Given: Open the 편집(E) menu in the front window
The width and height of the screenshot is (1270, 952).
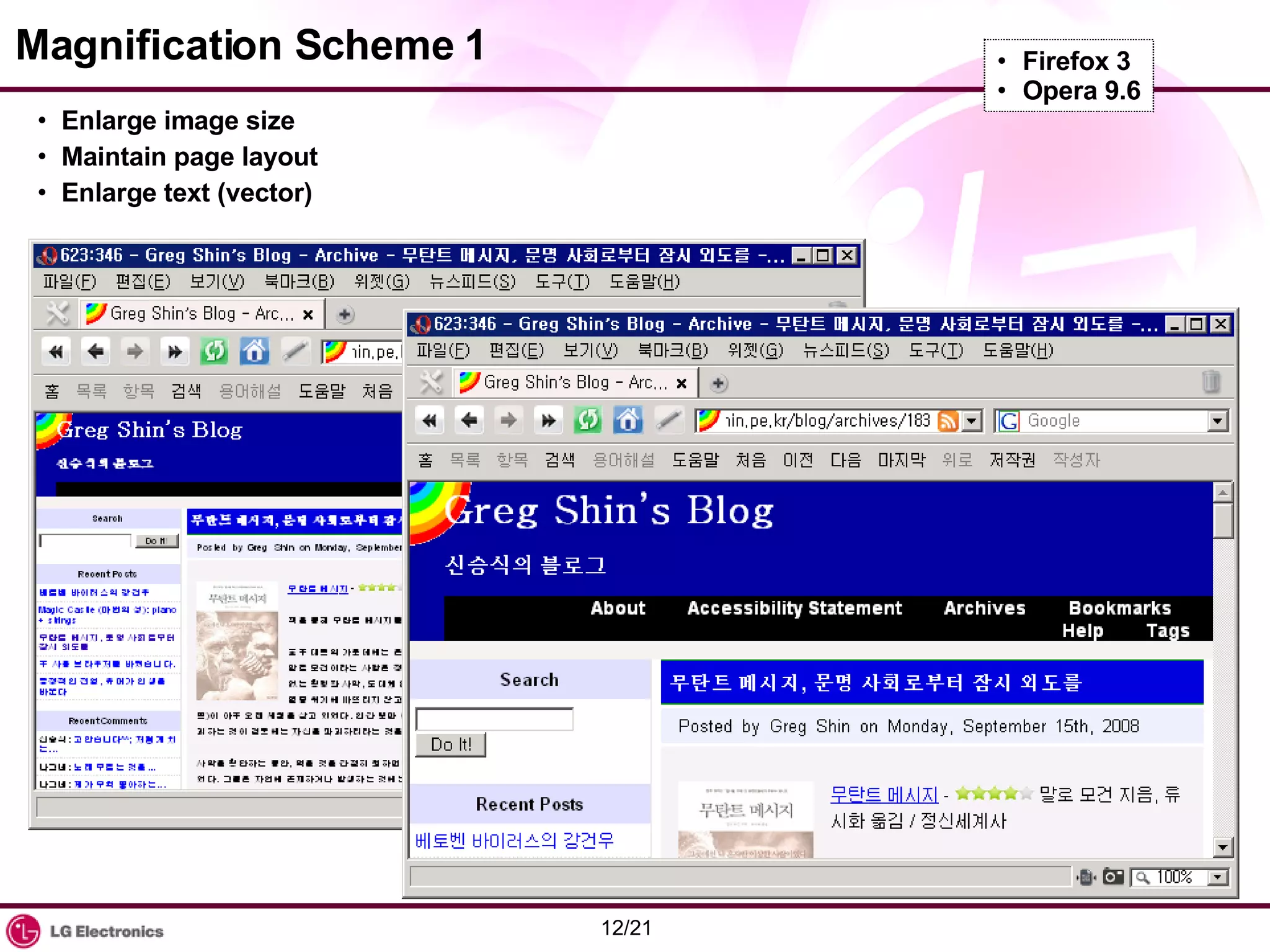Looking at the screenshot, I should point(516,351).
